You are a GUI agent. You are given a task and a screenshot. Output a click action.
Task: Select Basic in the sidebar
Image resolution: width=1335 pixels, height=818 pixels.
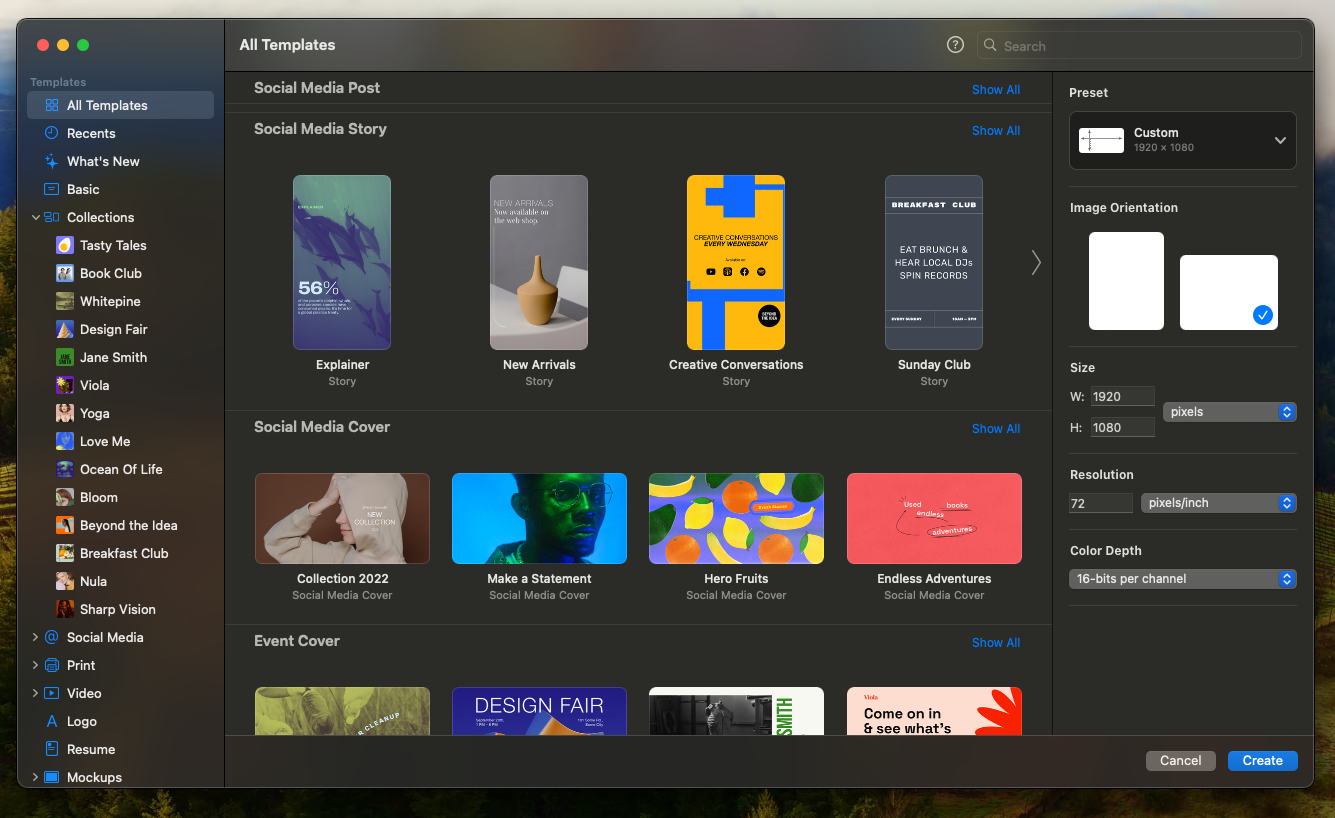tap(83, 189)
